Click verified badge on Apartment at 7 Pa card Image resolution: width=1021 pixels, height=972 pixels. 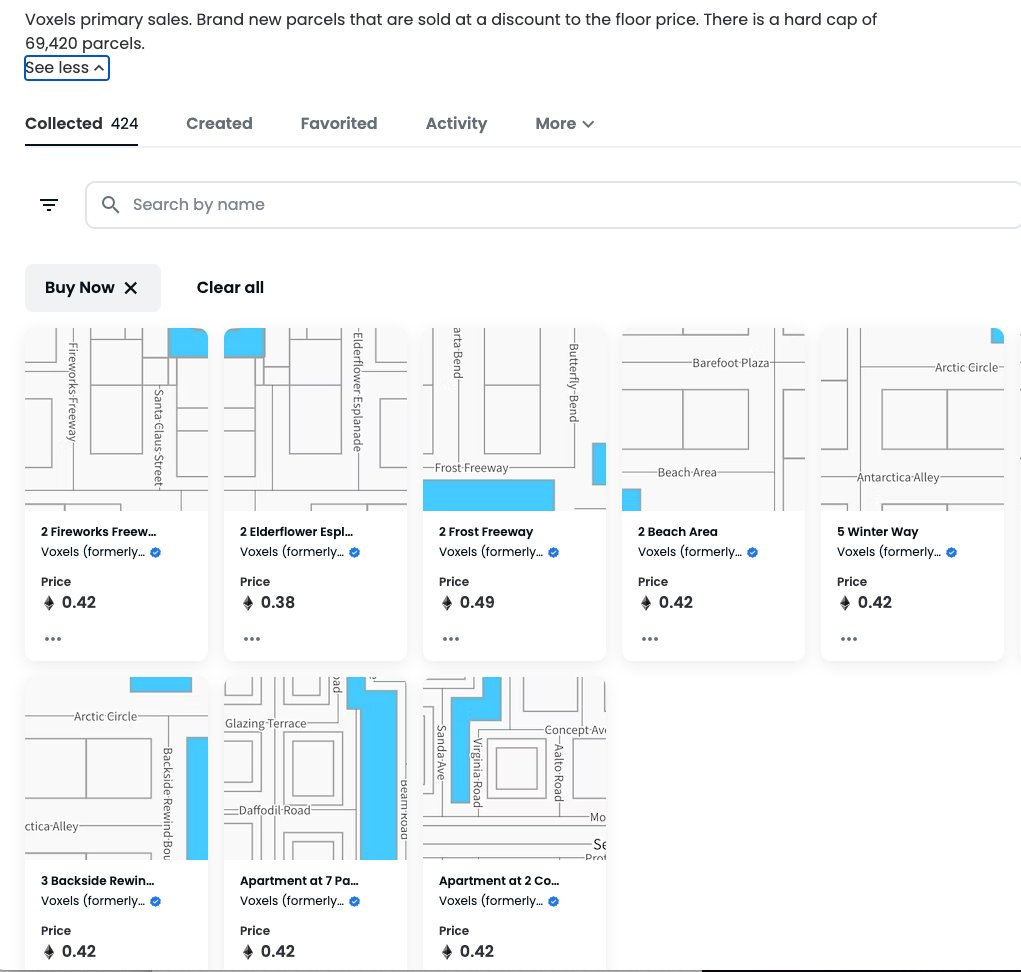(355, 901)
